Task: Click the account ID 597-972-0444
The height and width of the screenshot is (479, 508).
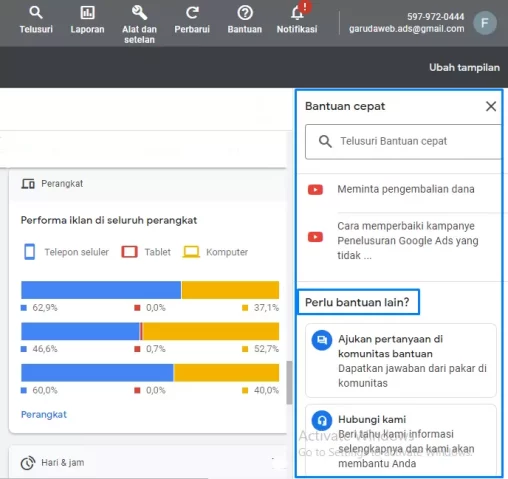Action: [x=435, y=17]
